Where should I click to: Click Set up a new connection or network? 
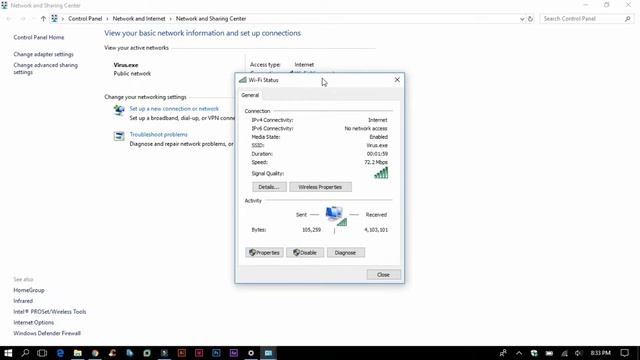tap(174, 109)
